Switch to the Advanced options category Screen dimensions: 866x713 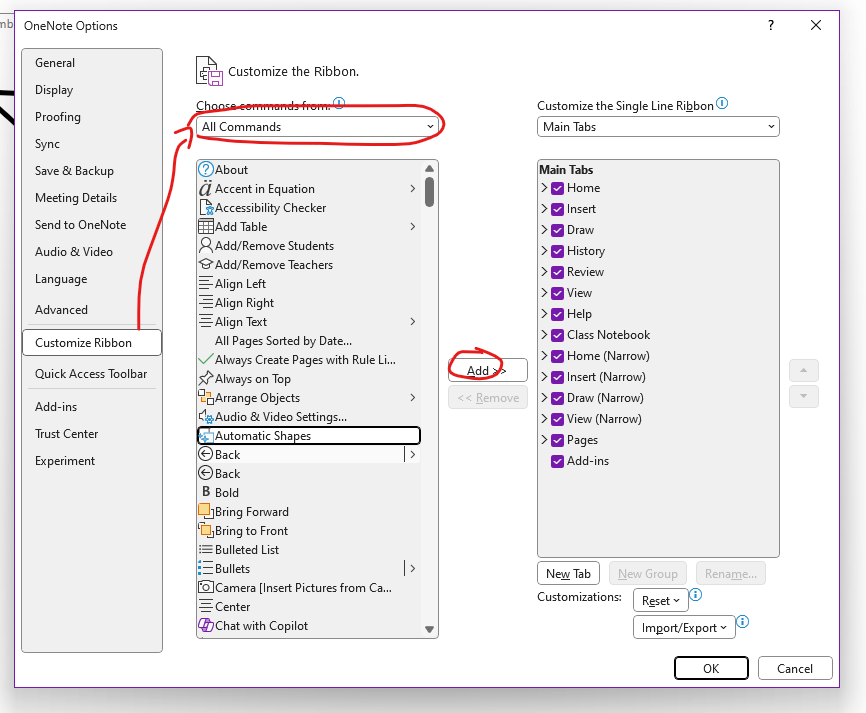[92, 309]
